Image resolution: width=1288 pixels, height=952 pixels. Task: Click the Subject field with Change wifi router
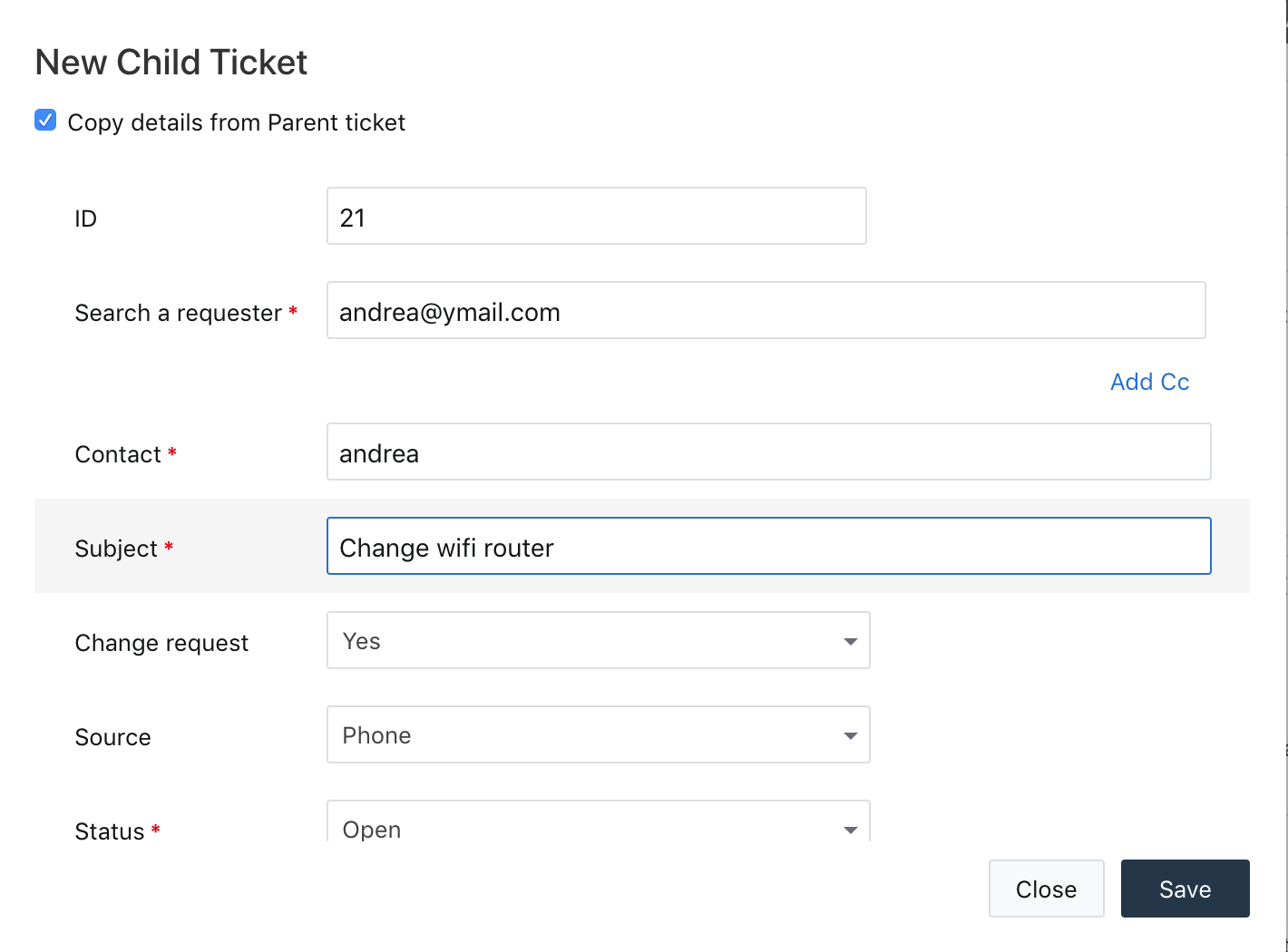pos(768,546)
